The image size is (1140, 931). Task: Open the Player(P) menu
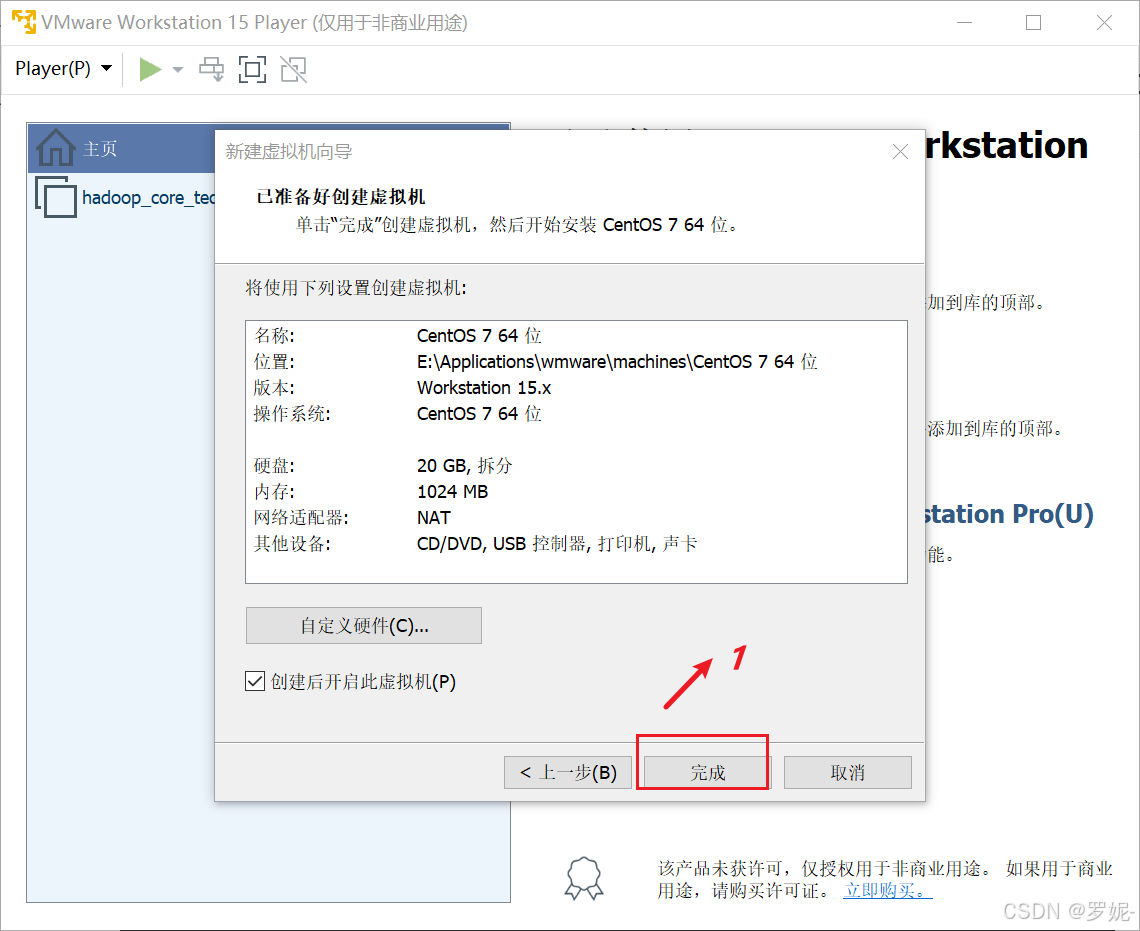pos(63,69)
